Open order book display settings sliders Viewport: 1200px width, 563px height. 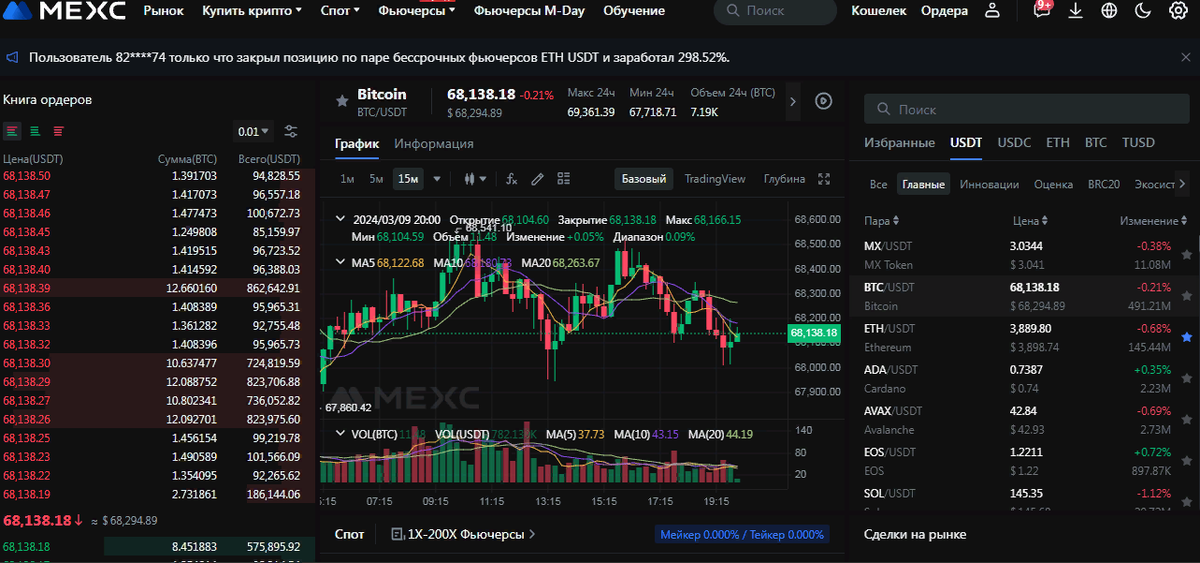coord(291,131)
